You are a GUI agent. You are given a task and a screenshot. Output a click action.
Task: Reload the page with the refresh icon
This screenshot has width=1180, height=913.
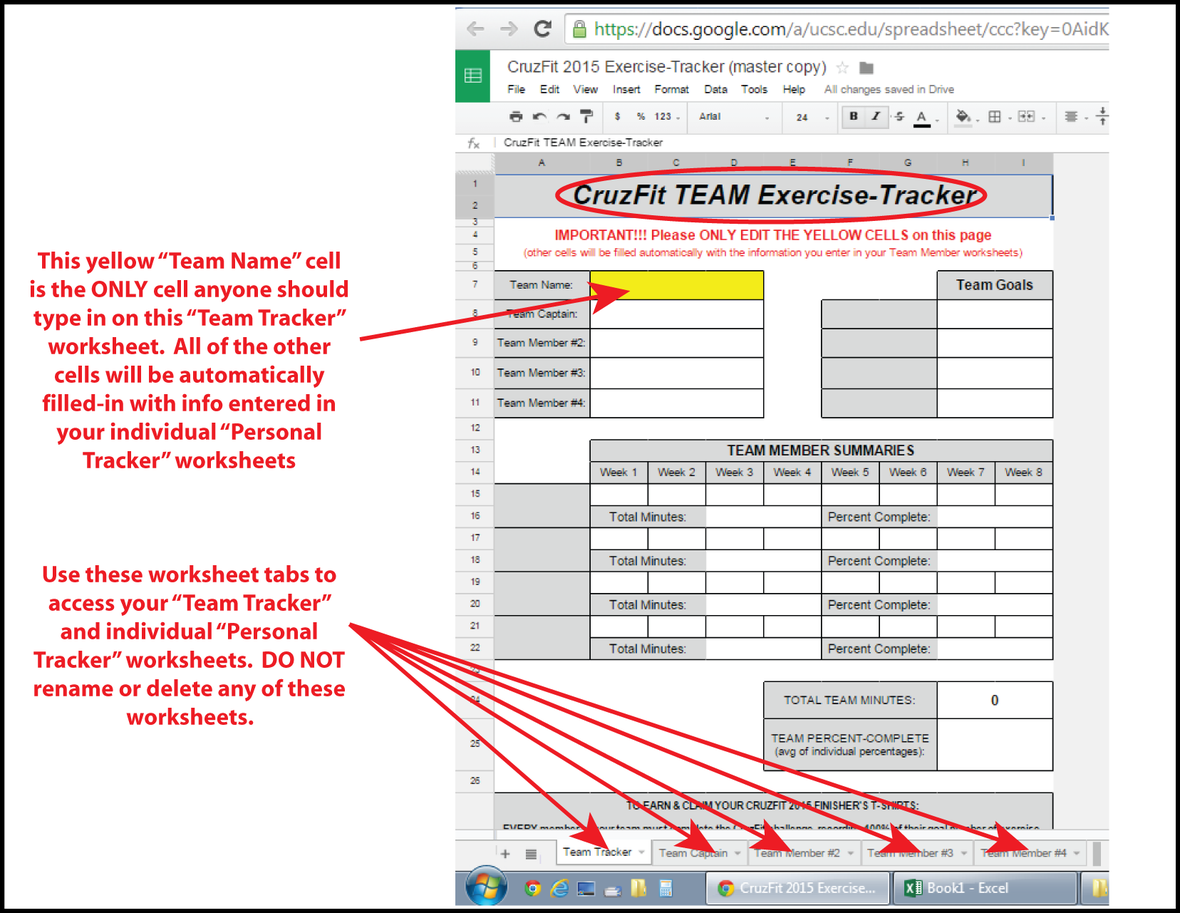pos(542,29)
